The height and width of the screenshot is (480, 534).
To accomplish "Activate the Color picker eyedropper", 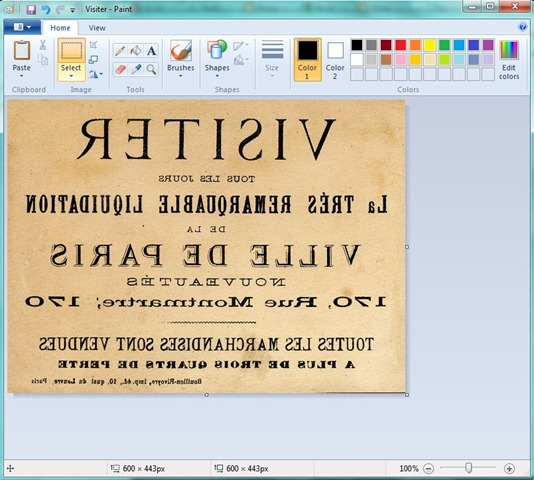I will pos(136,69).
